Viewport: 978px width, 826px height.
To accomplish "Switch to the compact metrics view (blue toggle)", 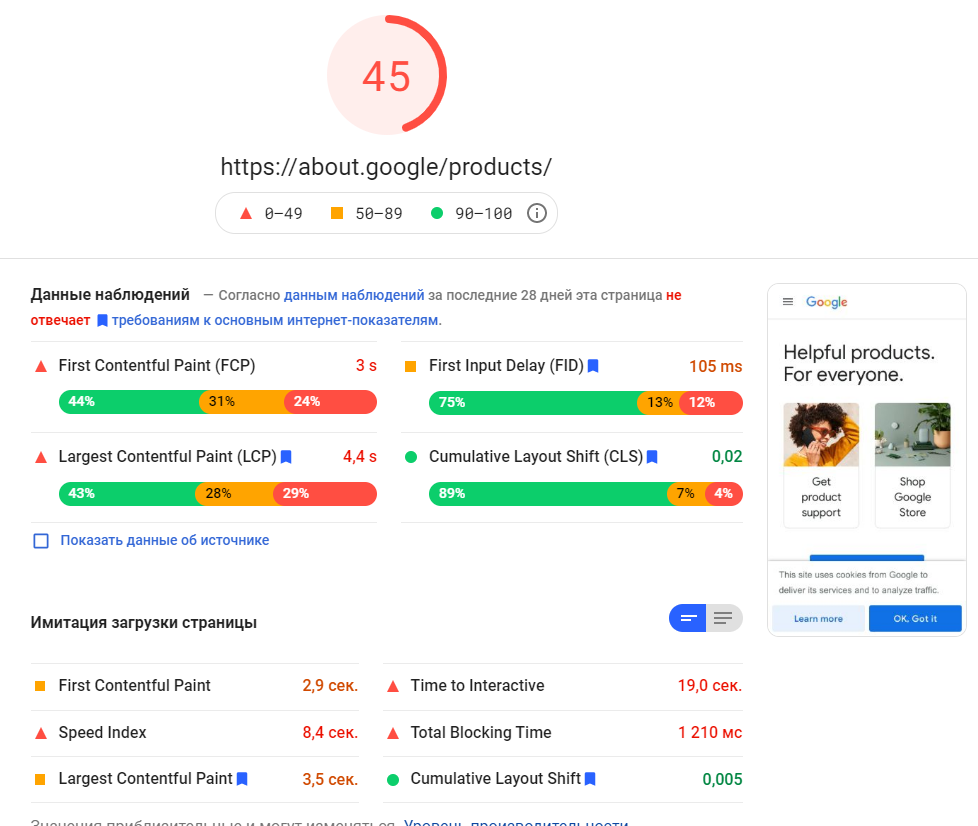I will (x=688, y=618).
